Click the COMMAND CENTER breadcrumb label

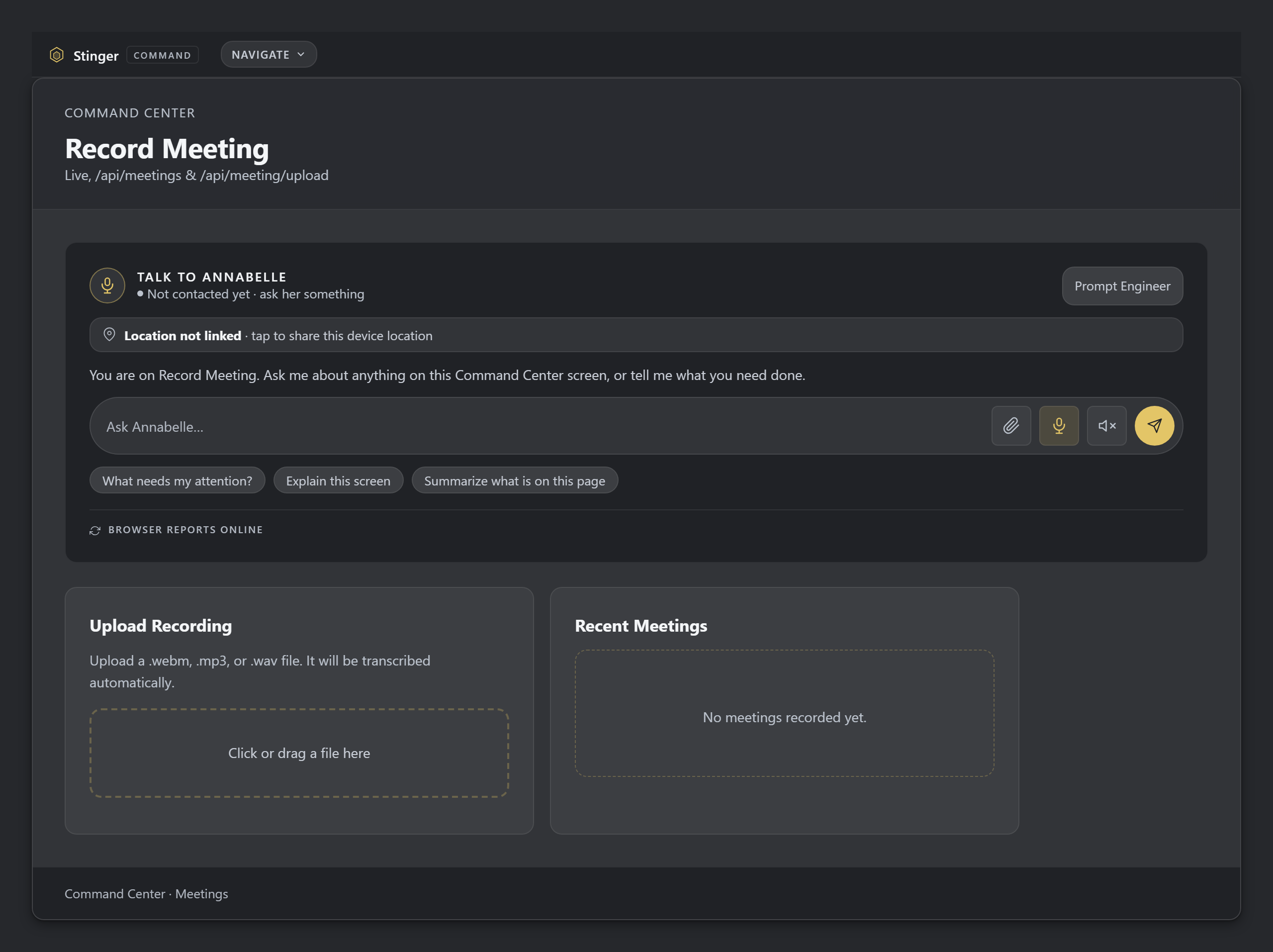click(x=129, y=113)
